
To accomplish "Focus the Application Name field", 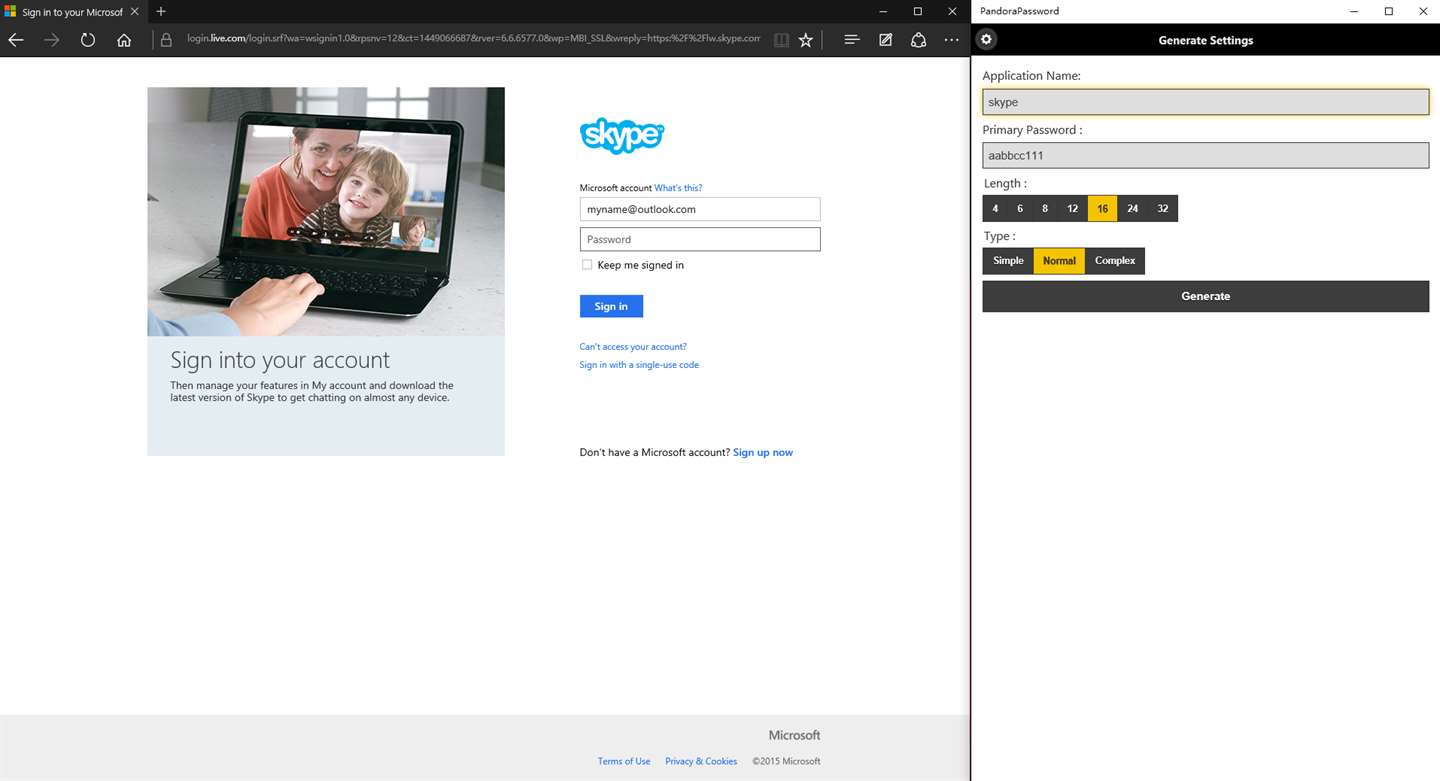I will (1206, 102).
